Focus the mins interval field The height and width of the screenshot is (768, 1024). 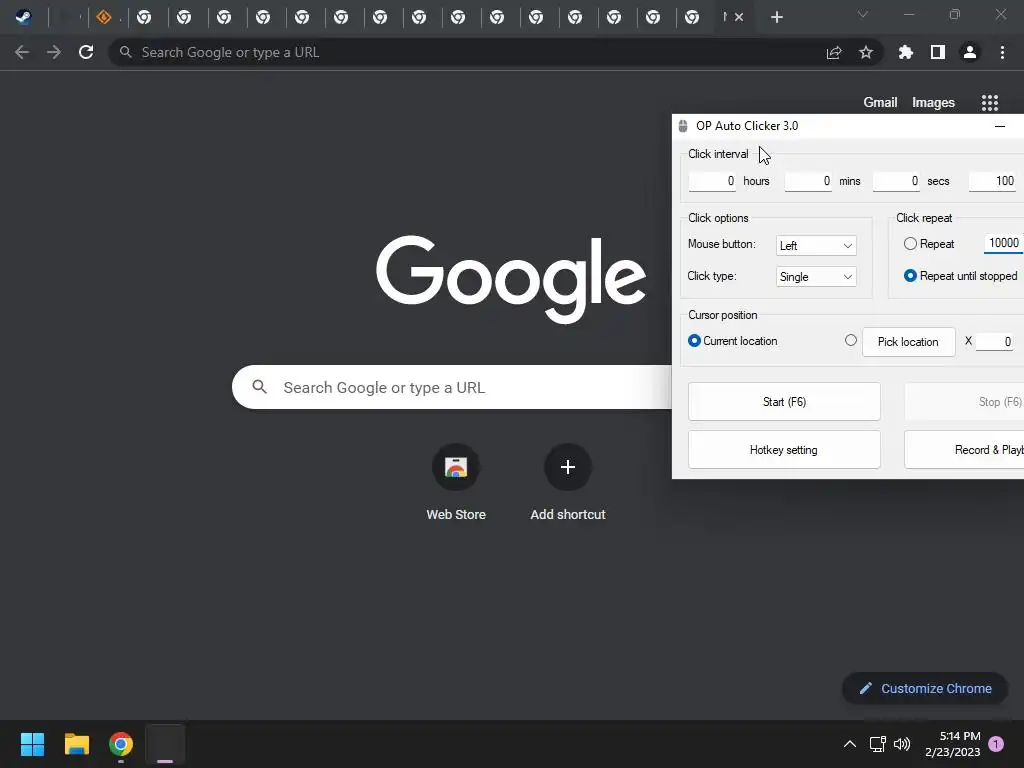point(808,181)
